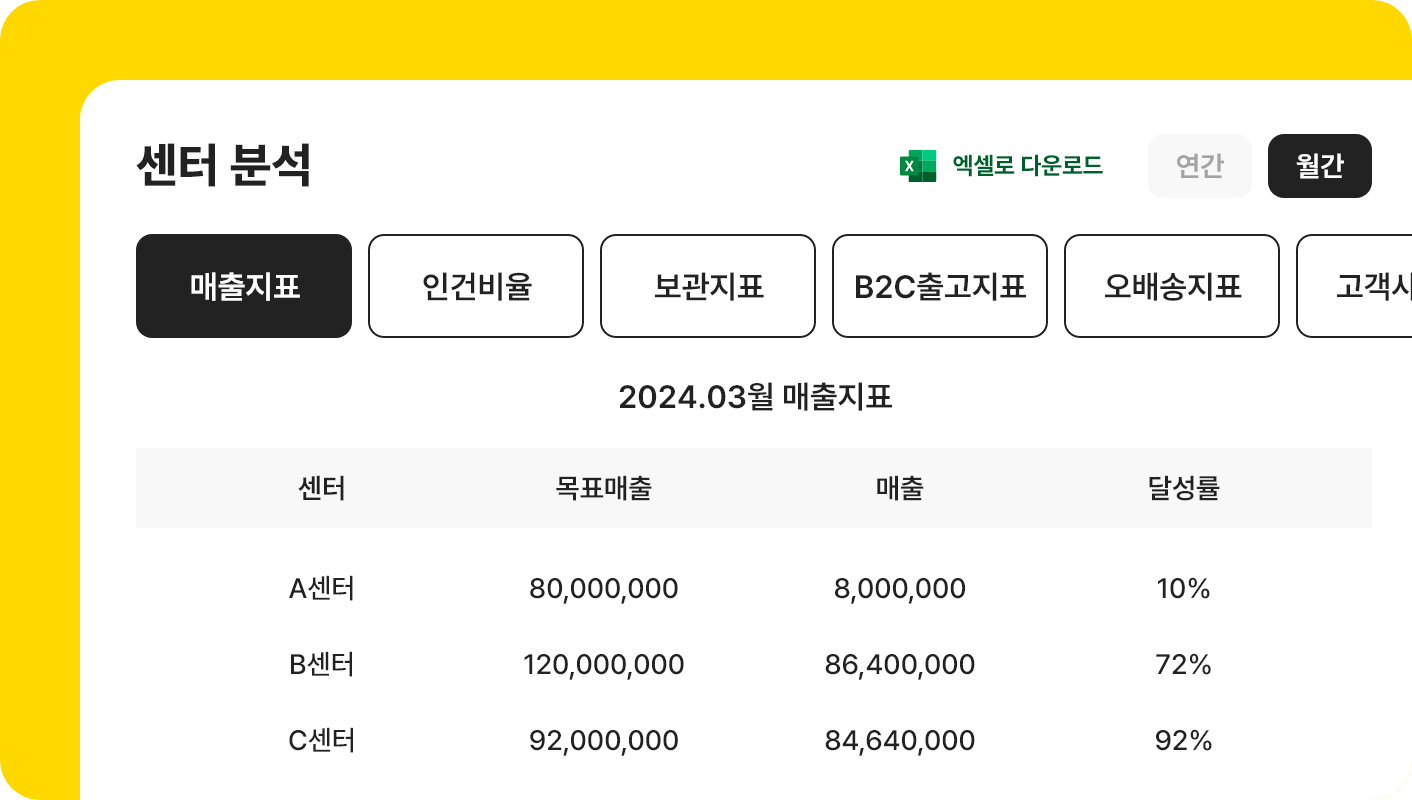Viewport: 1412px width, 800px height.
Task: Select the 월간 view toggle
Action: tap(1320, 166)
